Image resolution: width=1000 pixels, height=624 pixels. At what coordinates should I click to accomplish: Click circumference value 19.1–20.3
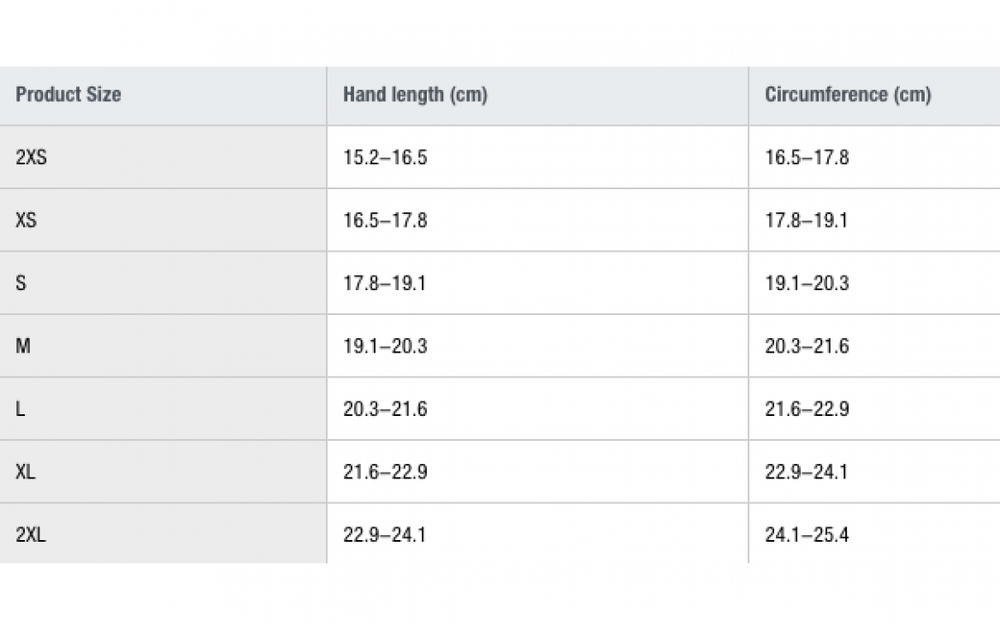(807, 283)
